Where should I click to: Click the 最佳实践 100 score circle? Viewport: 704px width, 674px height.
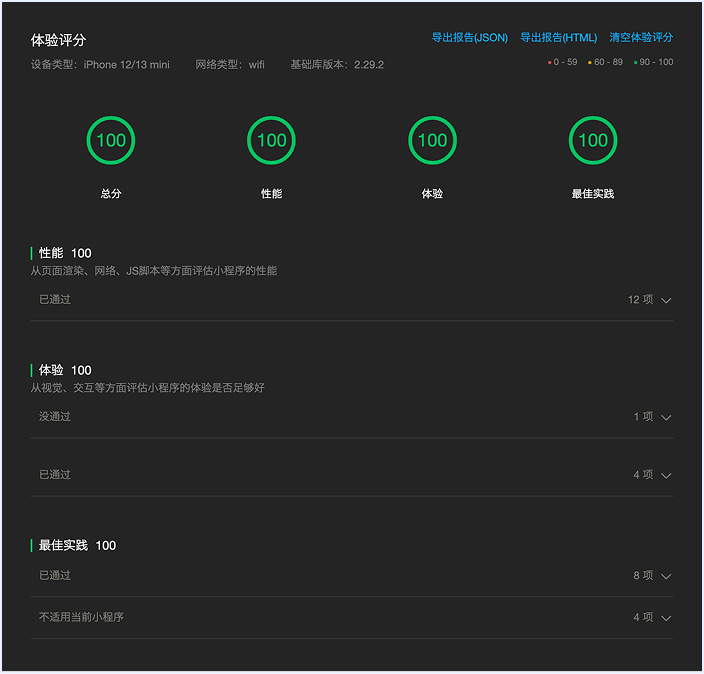593,141
